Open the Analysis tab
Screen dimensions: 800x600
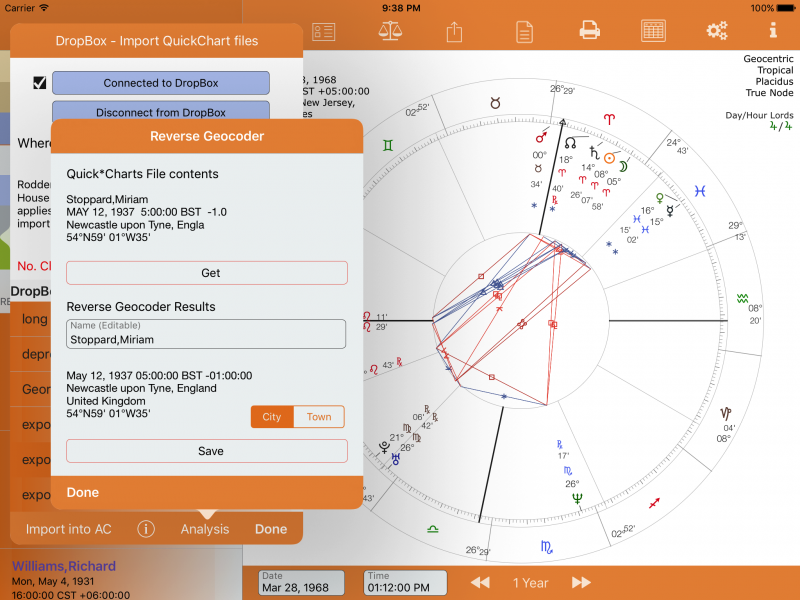205,529
